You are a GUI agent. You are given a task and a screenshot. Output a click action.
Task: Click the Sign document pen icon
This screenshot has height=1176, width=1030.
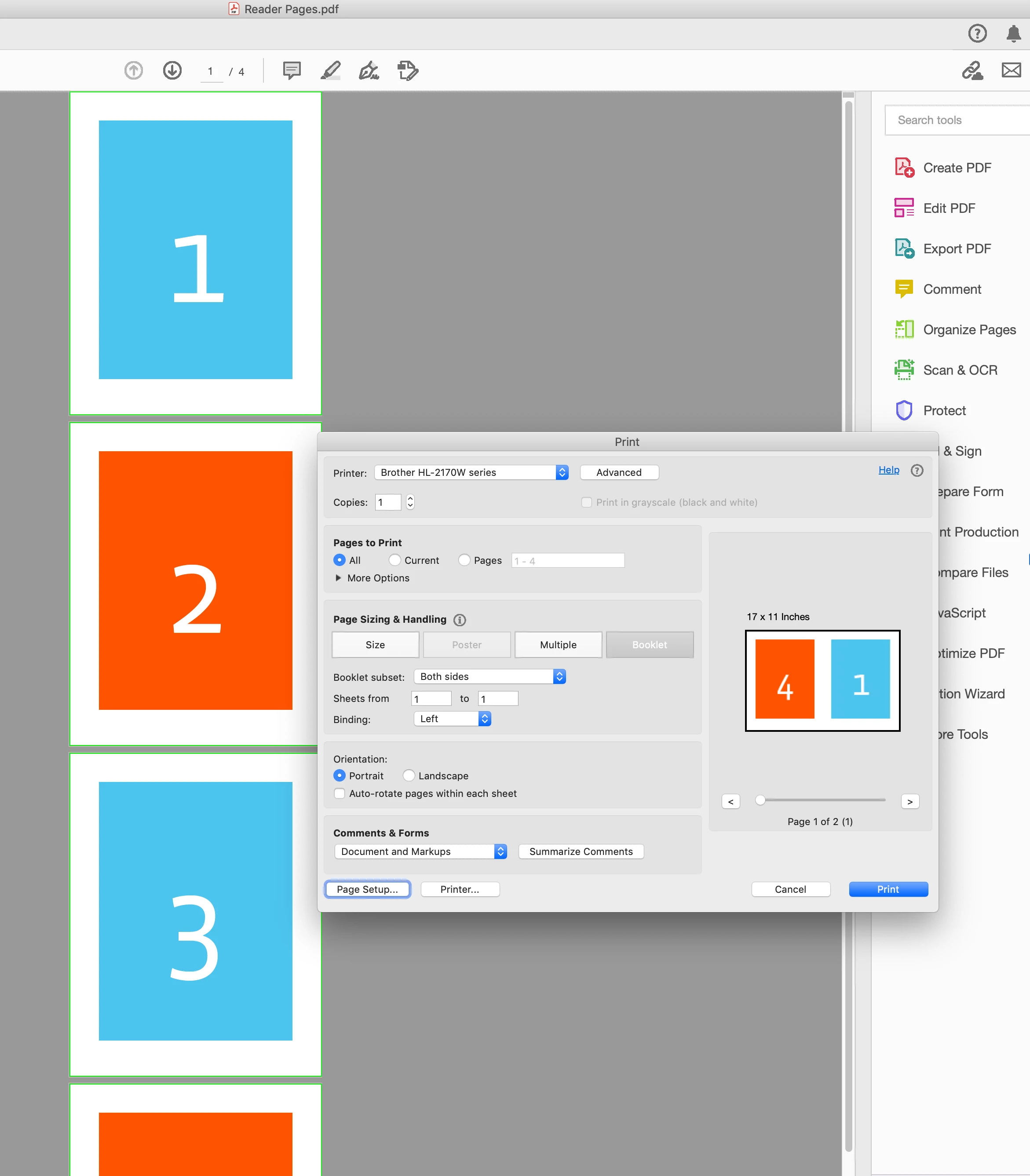pos(369,71)
